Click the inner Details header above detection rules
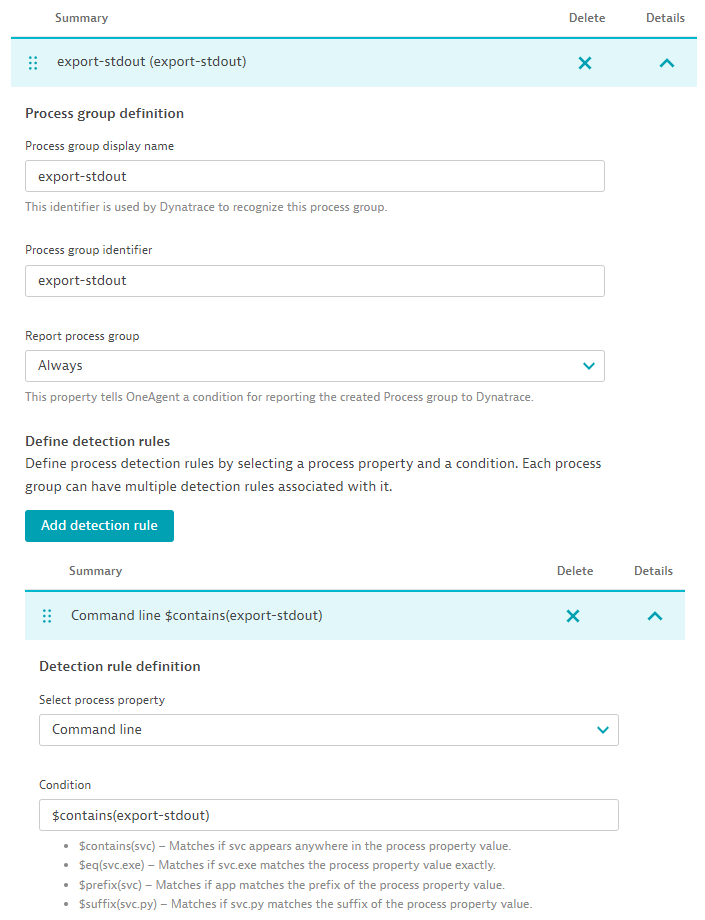Viewport: 705px width, 920px height. click(653, 570)
